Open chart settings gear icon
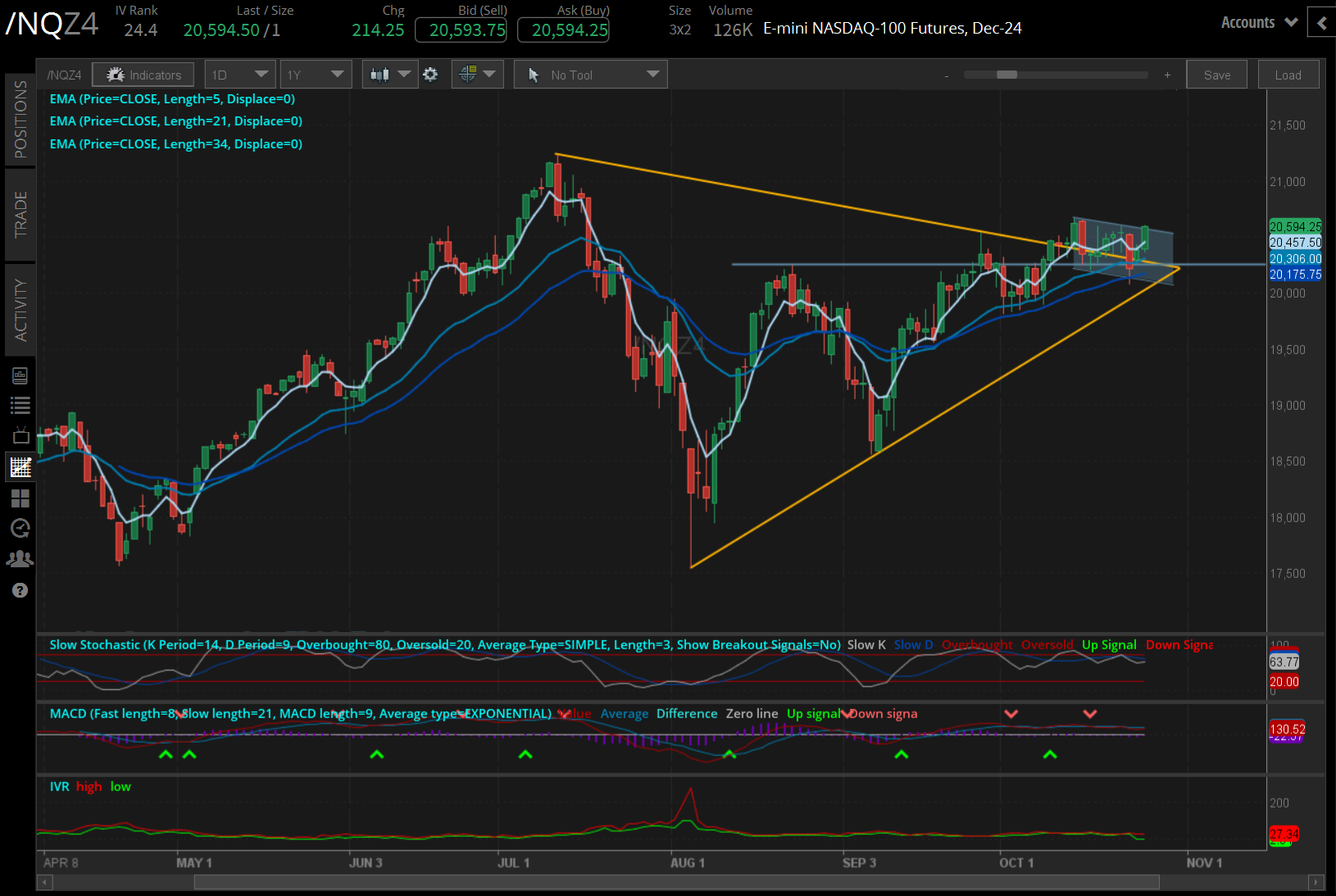 coord(430,75)
